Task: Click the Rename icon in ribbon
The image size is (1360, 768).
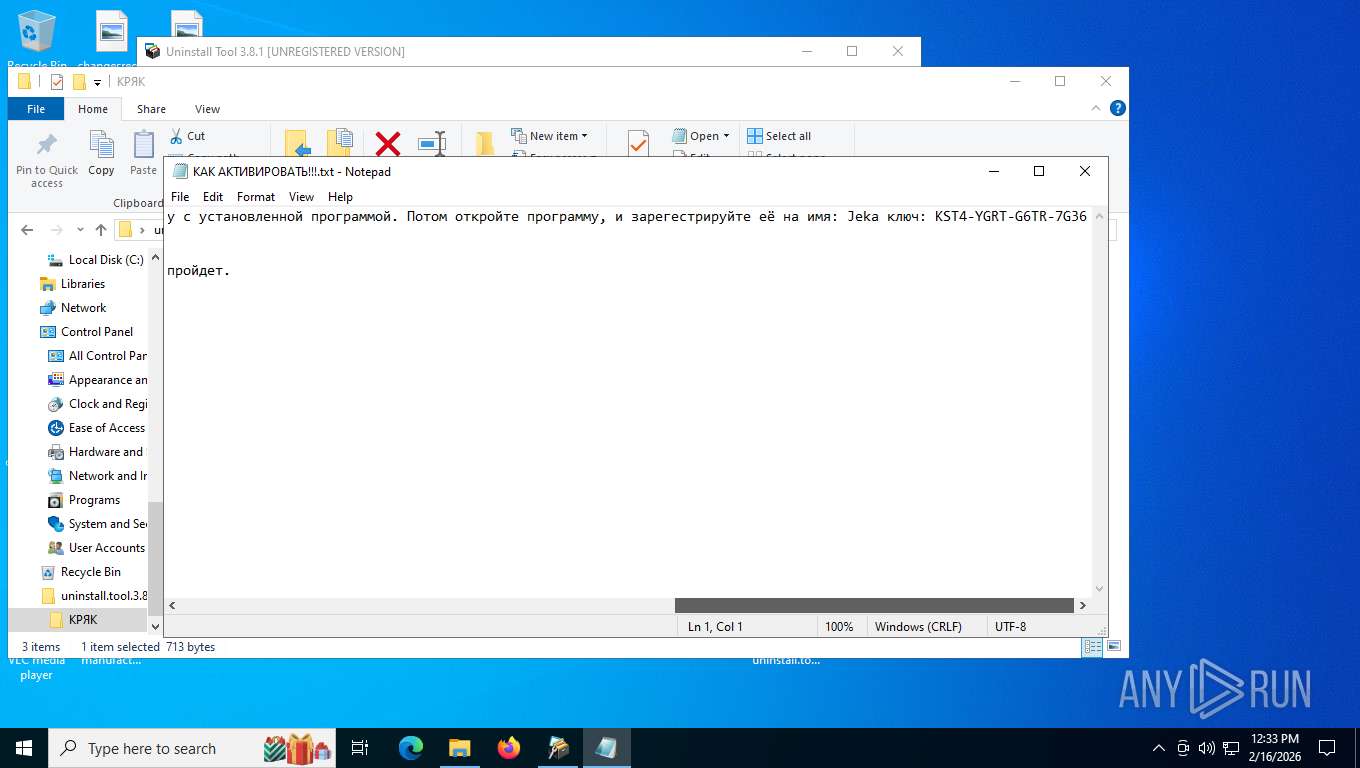Action: tap(432, 144)
